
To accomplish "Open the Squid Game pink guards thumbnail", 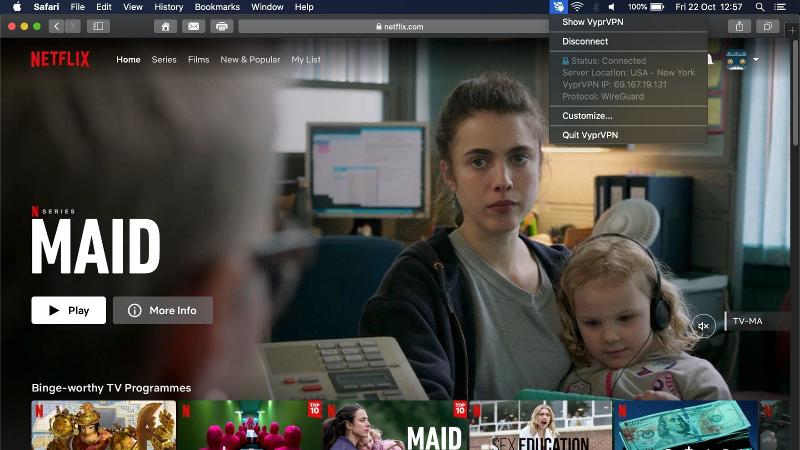I will click(x=251, y=426).
